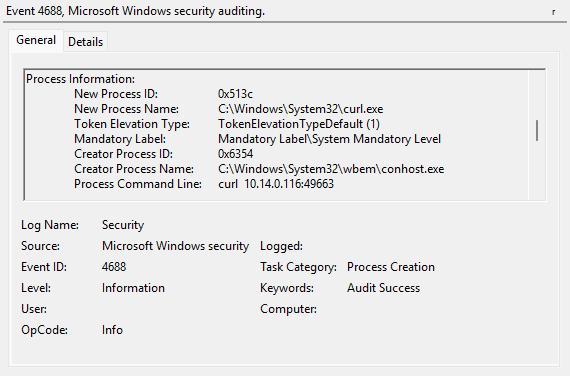Select the curl 10.14.0.116:49663 command line
Image resolution: width=570 pixels, height=376 pixels.
coord(276,184)
